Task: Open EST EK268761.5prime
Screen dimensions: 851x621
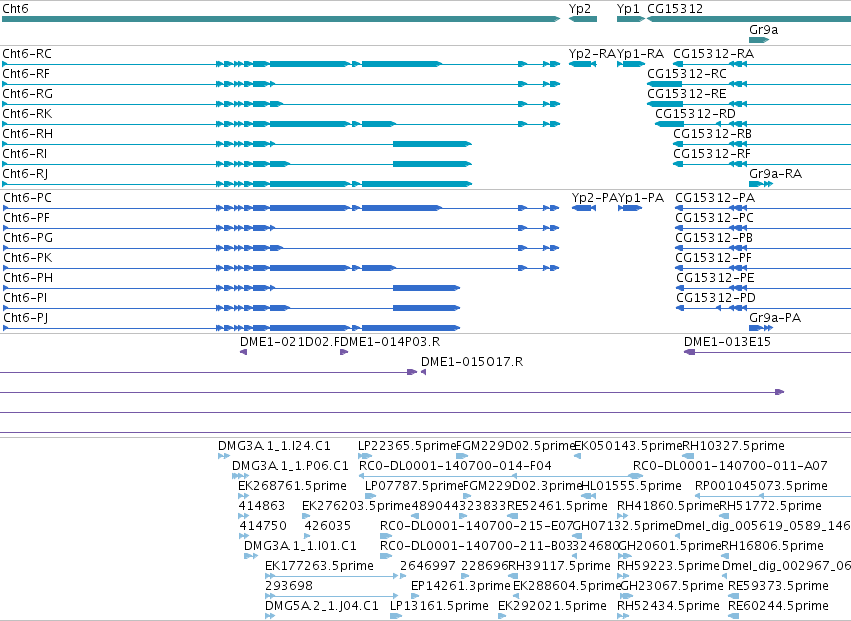Action: point(292,486)
